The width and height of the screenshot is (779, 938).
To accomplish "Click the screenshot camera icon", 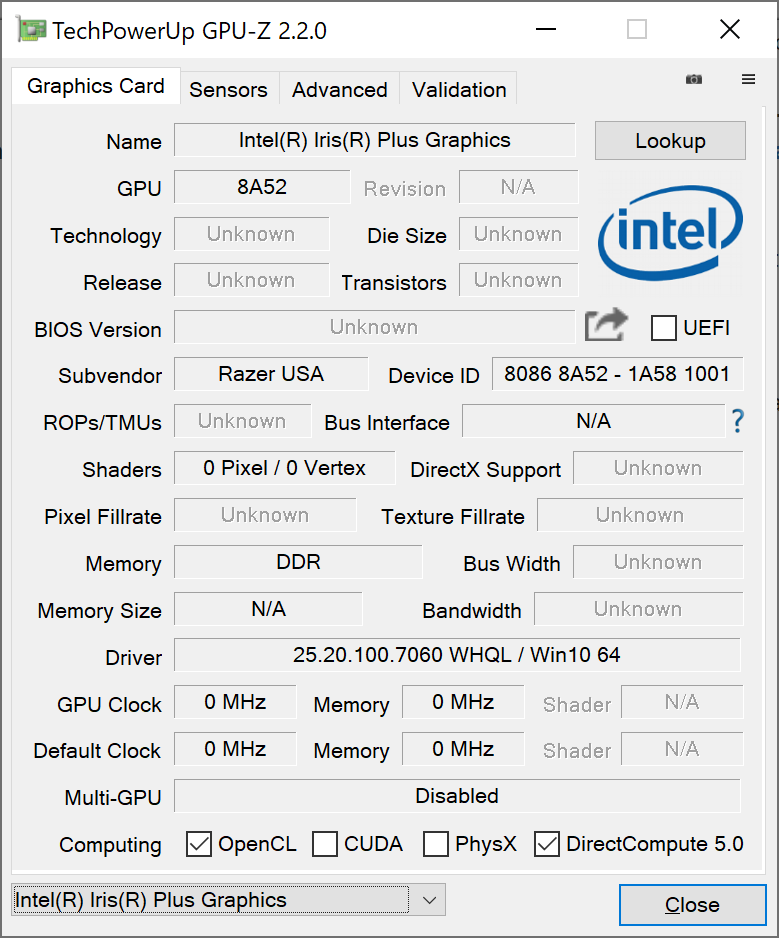I will 693,79.
